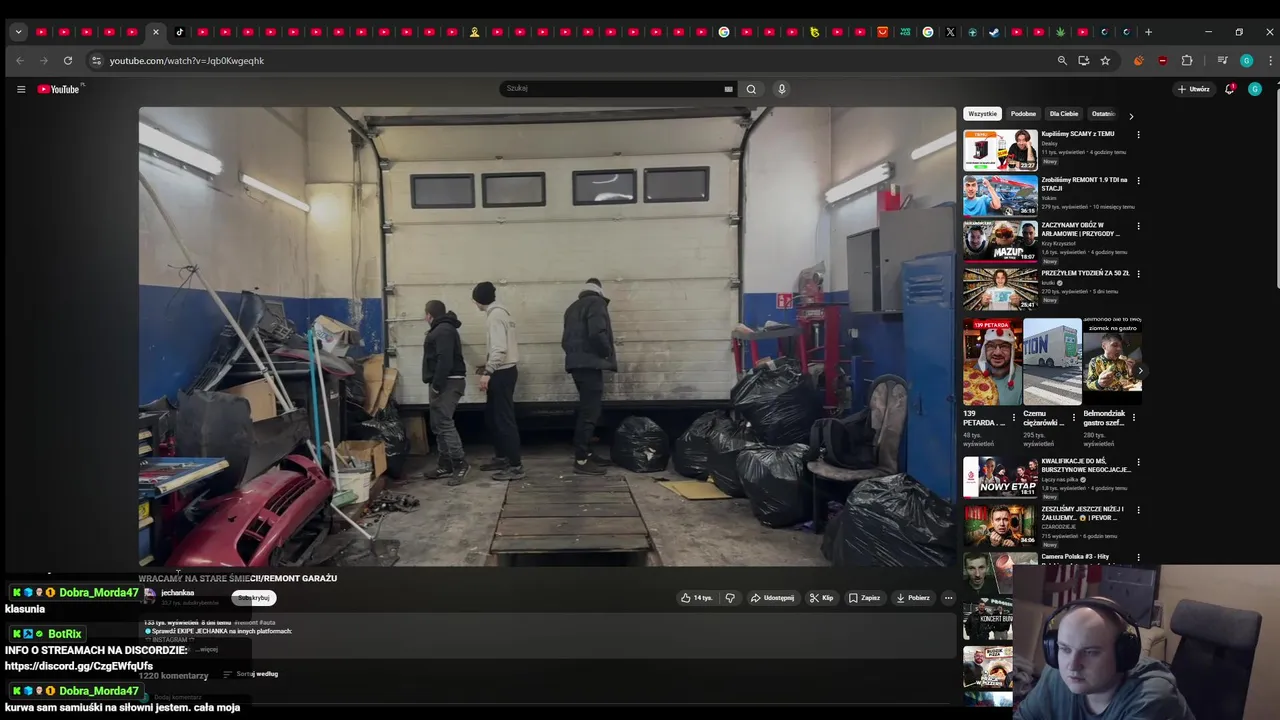The width and height of the screenshot is (1280, 720).
Task: Dislike the video with thumbs-down
Action: 730,598
